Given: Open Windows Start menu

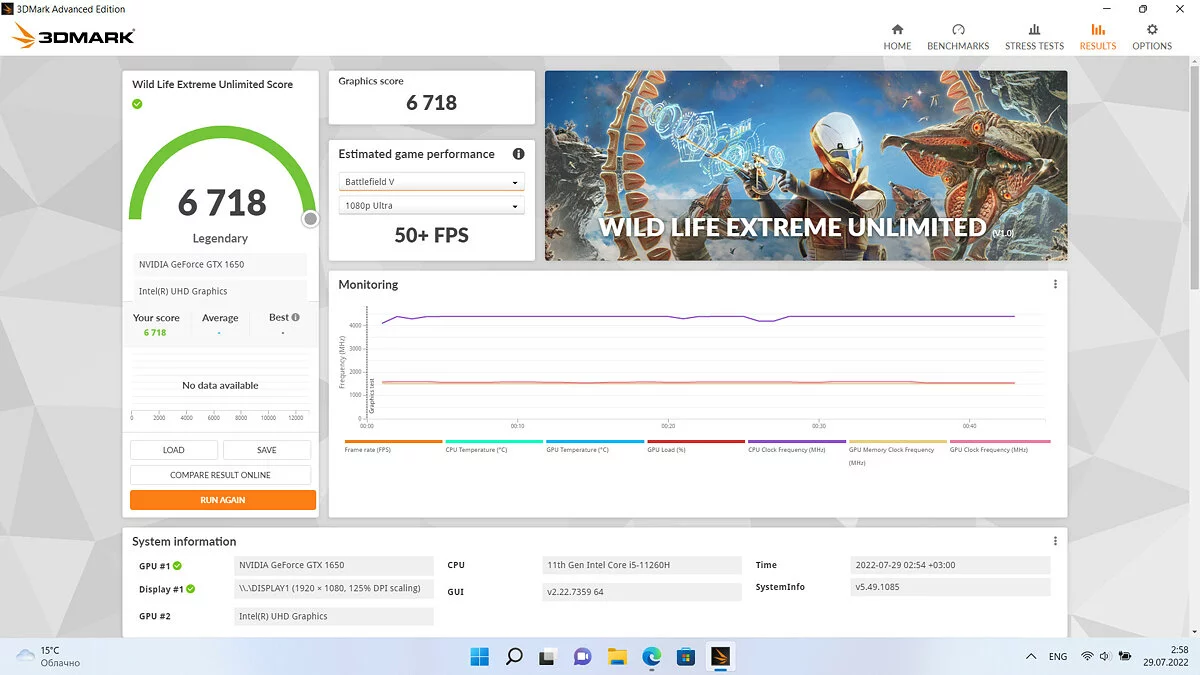Looking at the screenshot, I should coord(480,657).
